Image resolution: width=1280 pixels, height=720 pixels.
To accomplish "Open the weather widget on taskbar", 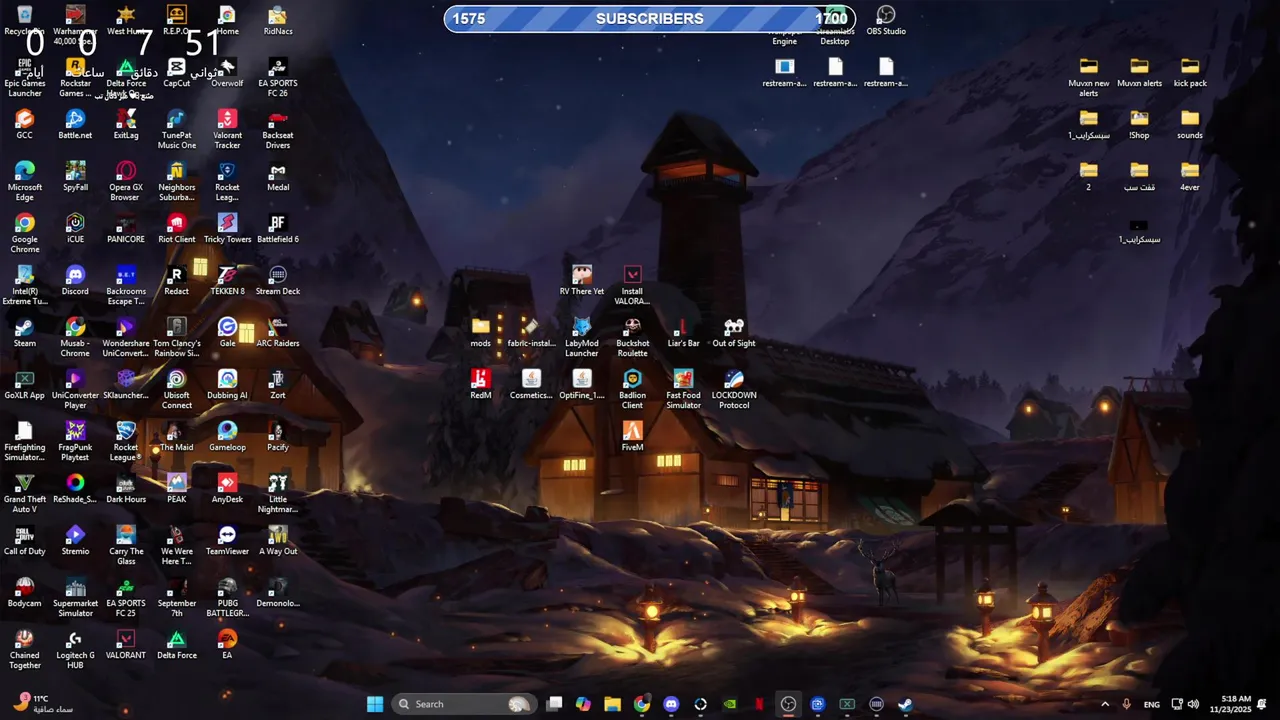I will [44, 704].
